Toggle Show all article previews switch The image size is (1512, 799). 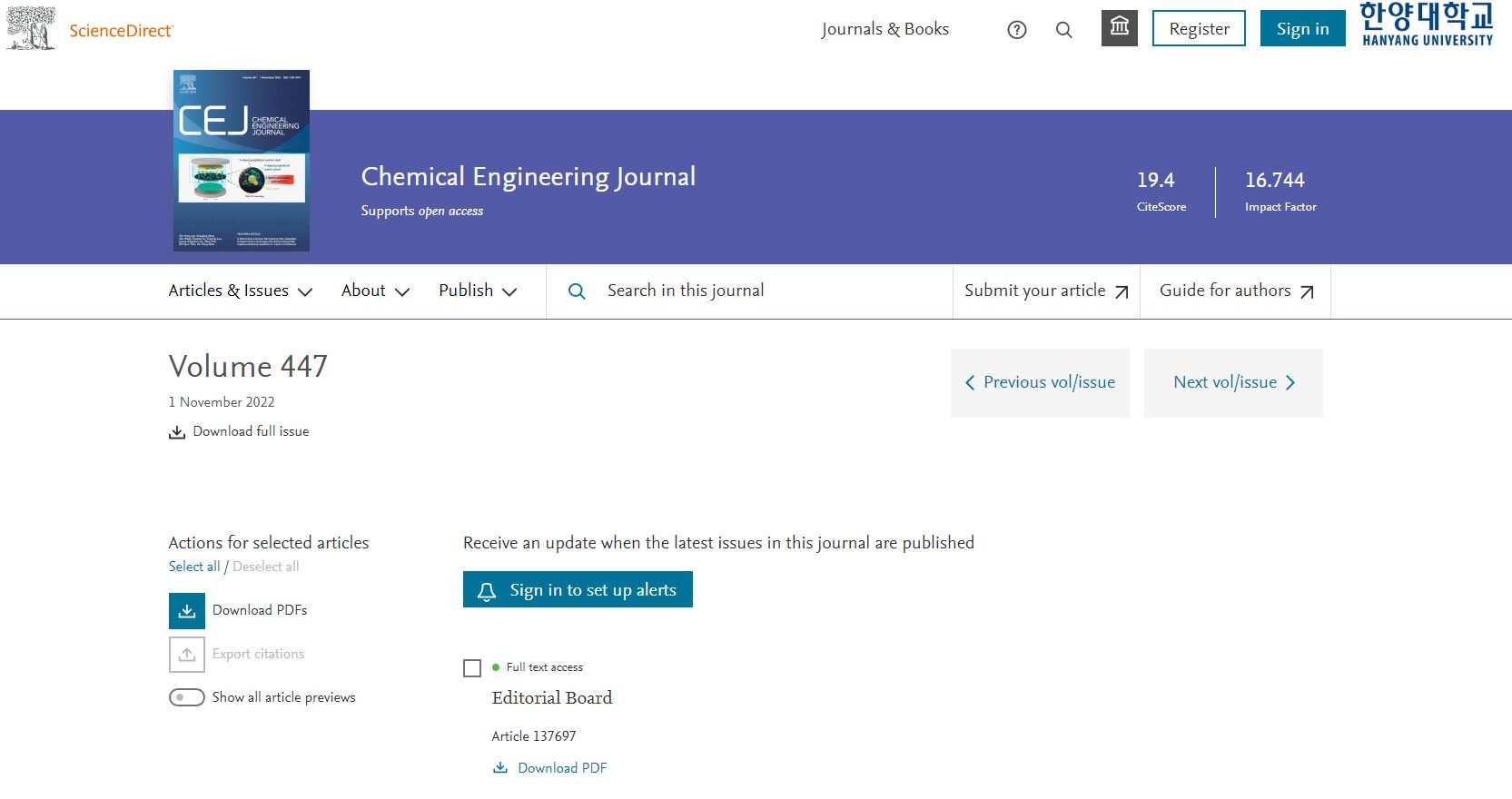(187, 697)
